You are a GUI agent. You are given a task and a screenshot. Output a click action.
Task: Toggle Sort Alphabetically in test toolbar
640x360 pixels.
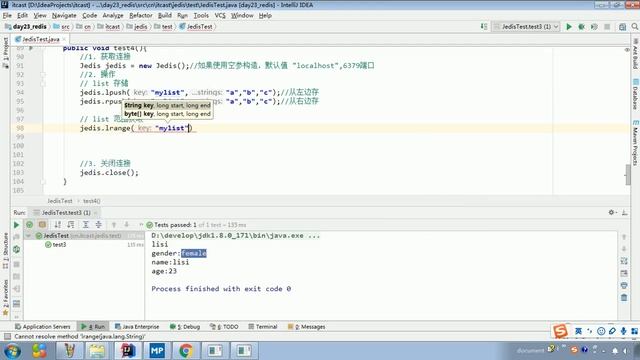coord(58,224)
